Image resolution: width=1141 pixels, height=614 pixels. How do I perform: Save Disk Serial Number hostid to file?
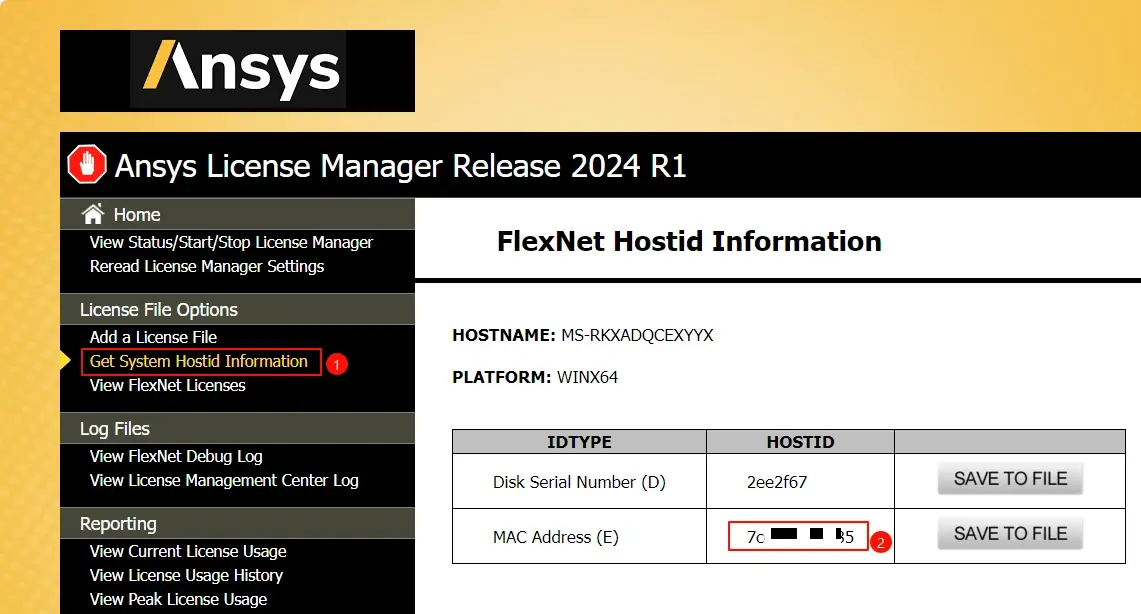(x=1010, y=479)
